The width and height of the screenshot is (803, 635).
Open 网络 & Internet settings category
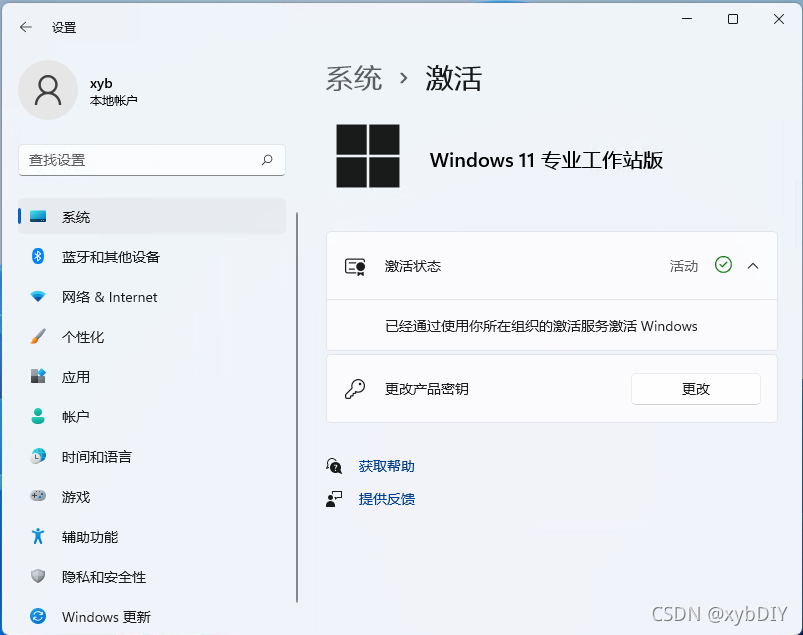[x=152, y=297]
